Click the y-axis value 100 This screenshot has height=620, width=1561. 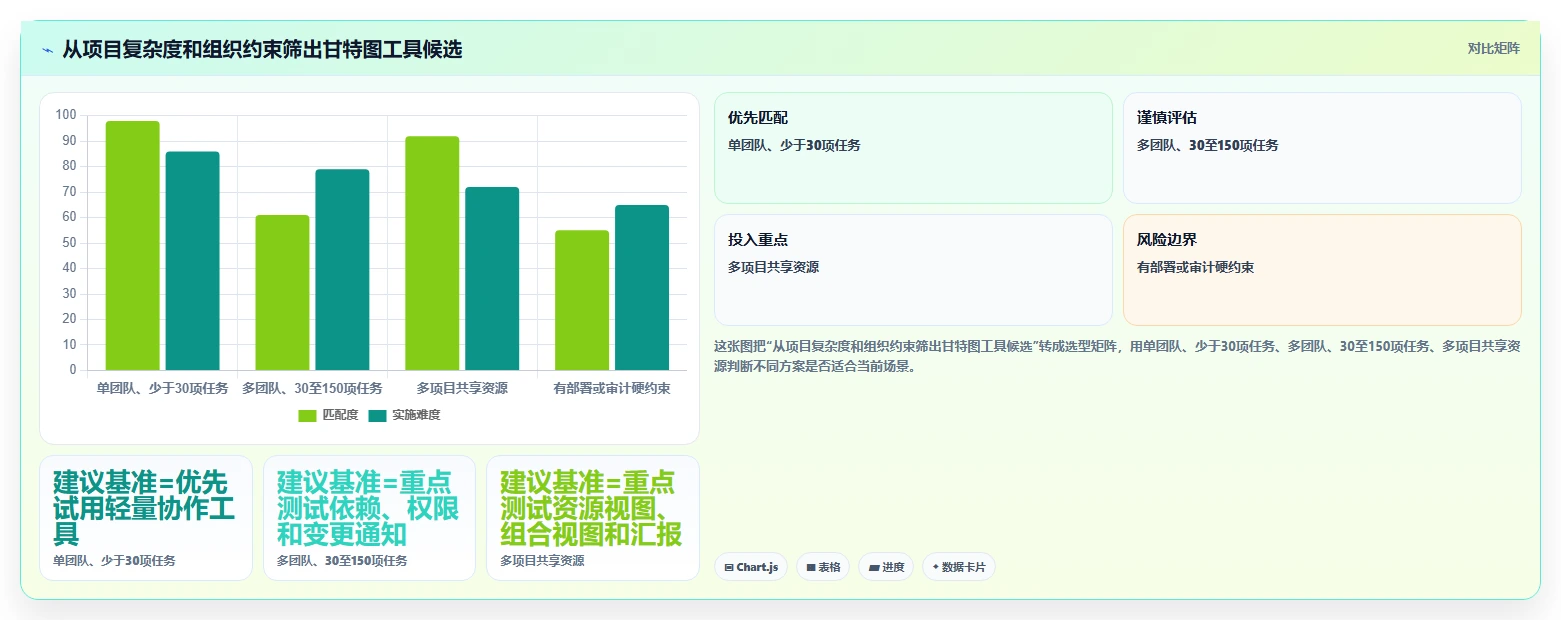(66, 115)
